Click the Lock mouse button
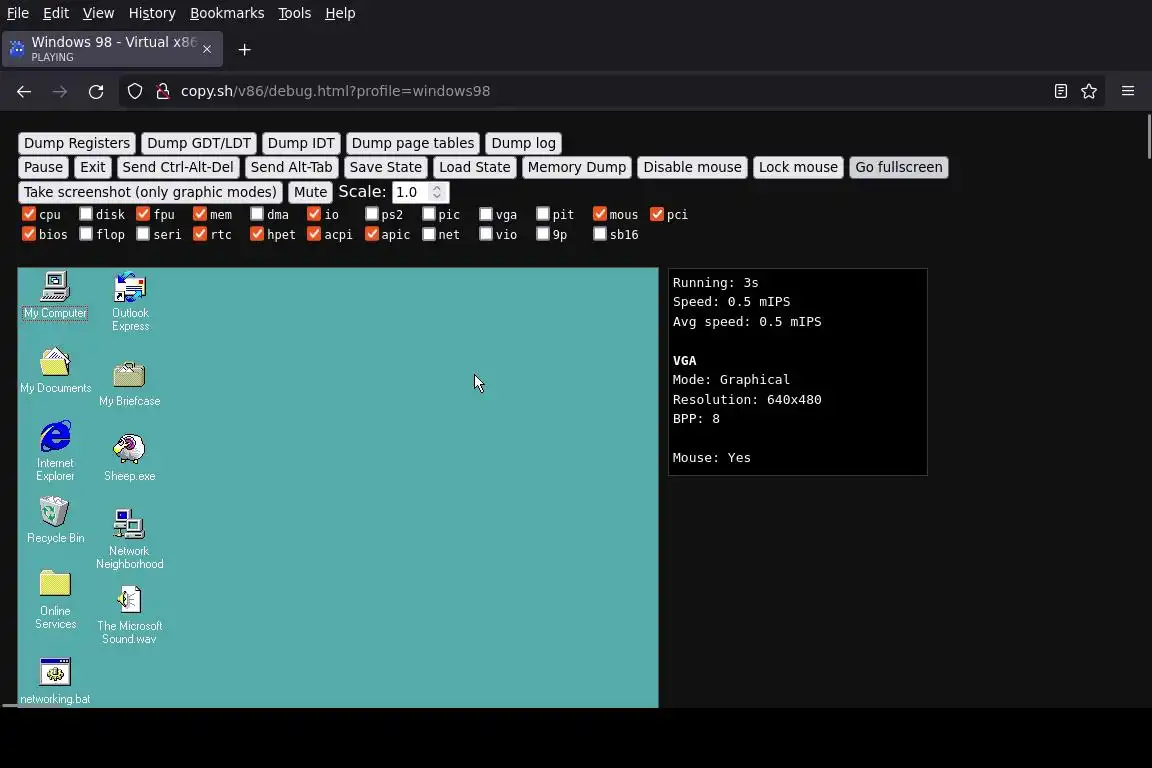Viewport: 1152px width, 768px height. [798, 168]
